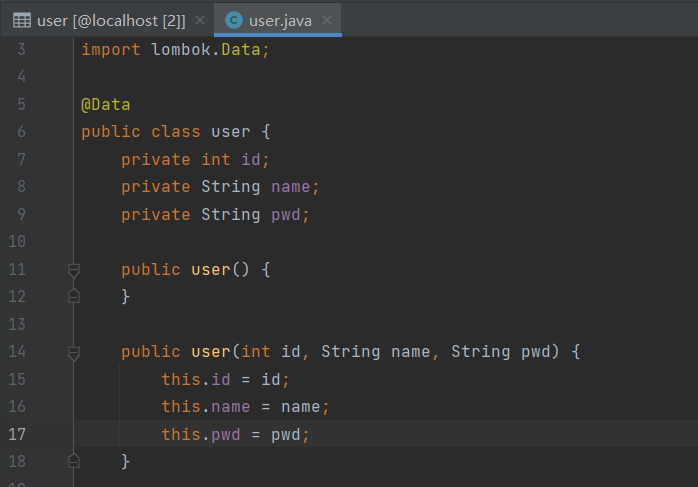The image size is (698, 487).
Task: Click the 'lombok.Data' import text
Action: click(x=205, y=49)
